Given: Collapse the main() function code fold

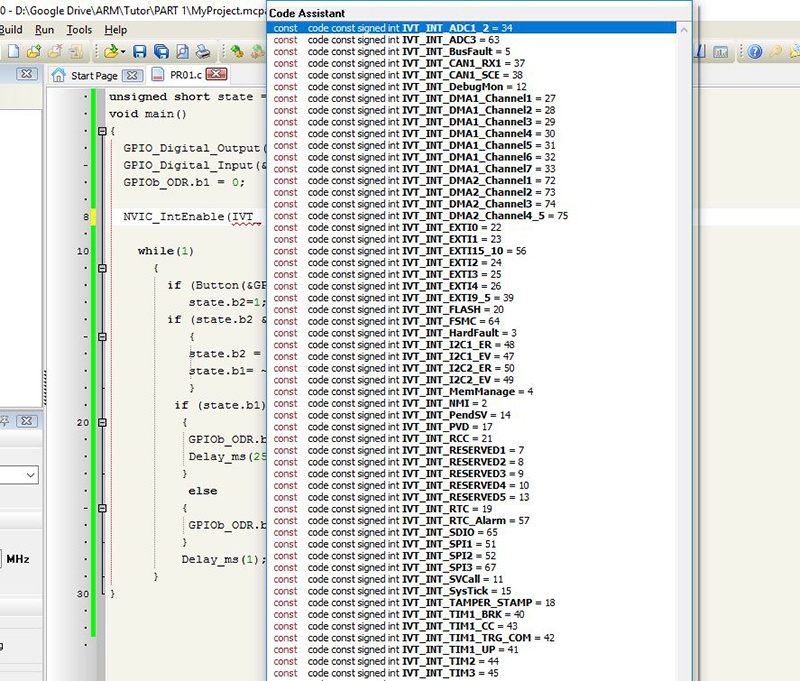Looking at the screenshot, I should tap(102, 131).
